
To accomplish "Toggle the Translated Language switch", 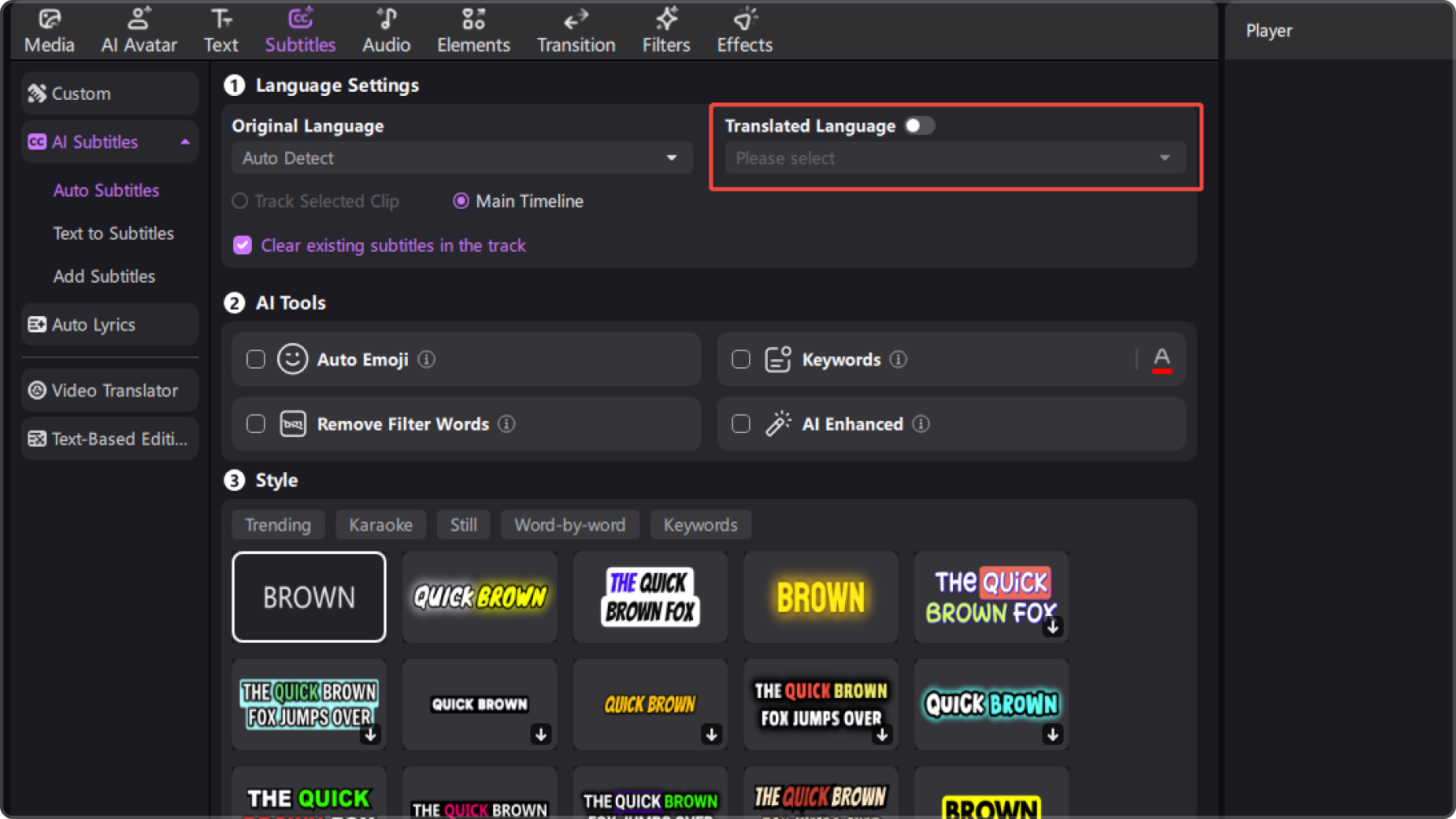I will tap(920, 126).
